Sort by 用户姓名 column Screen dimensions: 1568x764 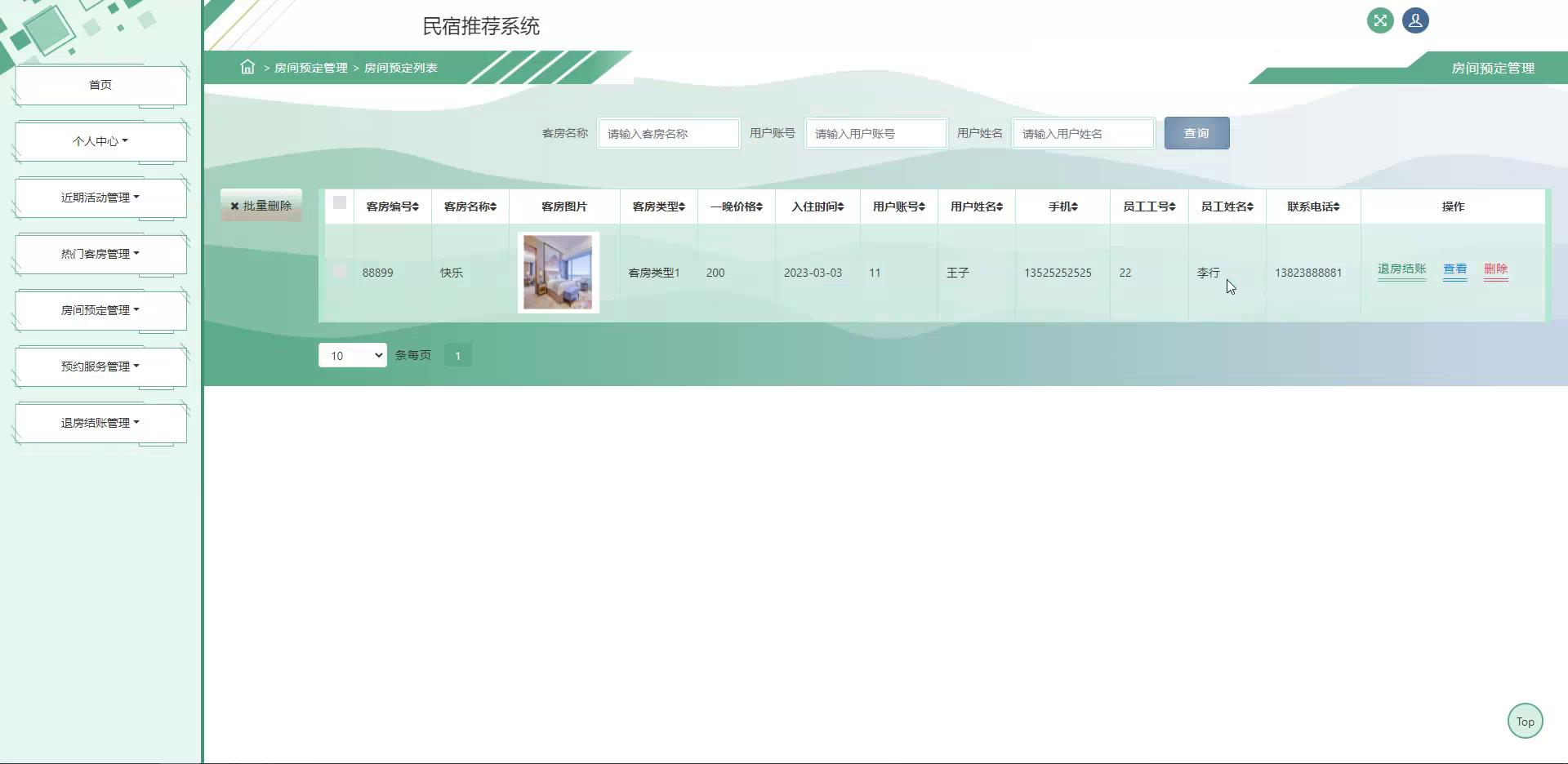[x=977, y=207]
